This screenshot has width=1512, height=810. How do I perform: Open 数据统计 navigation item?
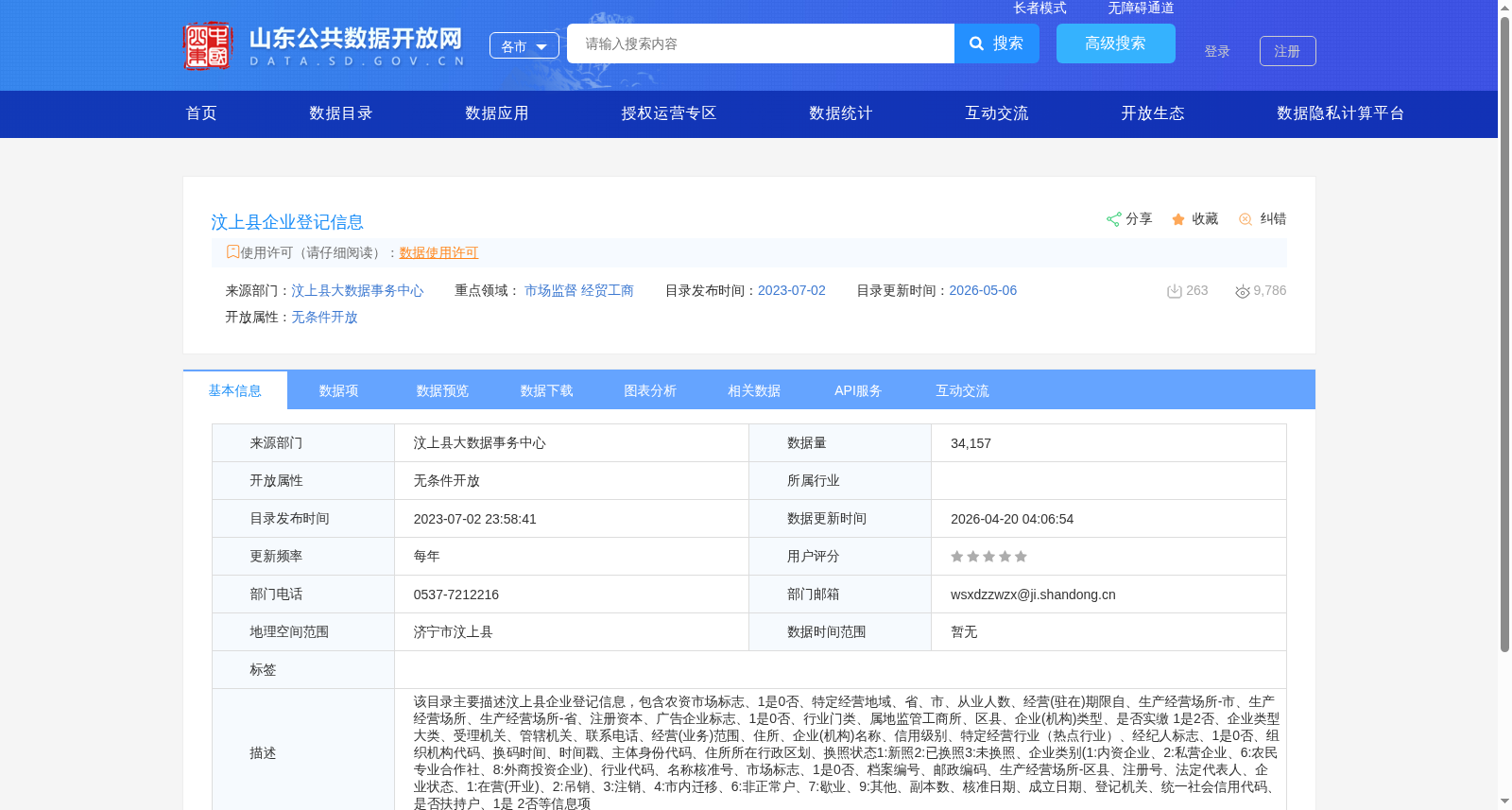click(x=841, y=113)
